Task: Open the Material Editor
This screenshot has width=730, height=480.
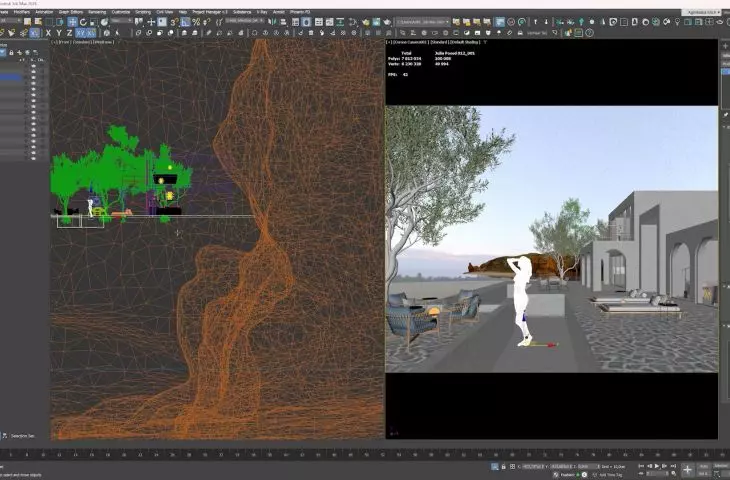Action: tap(352, 22)
